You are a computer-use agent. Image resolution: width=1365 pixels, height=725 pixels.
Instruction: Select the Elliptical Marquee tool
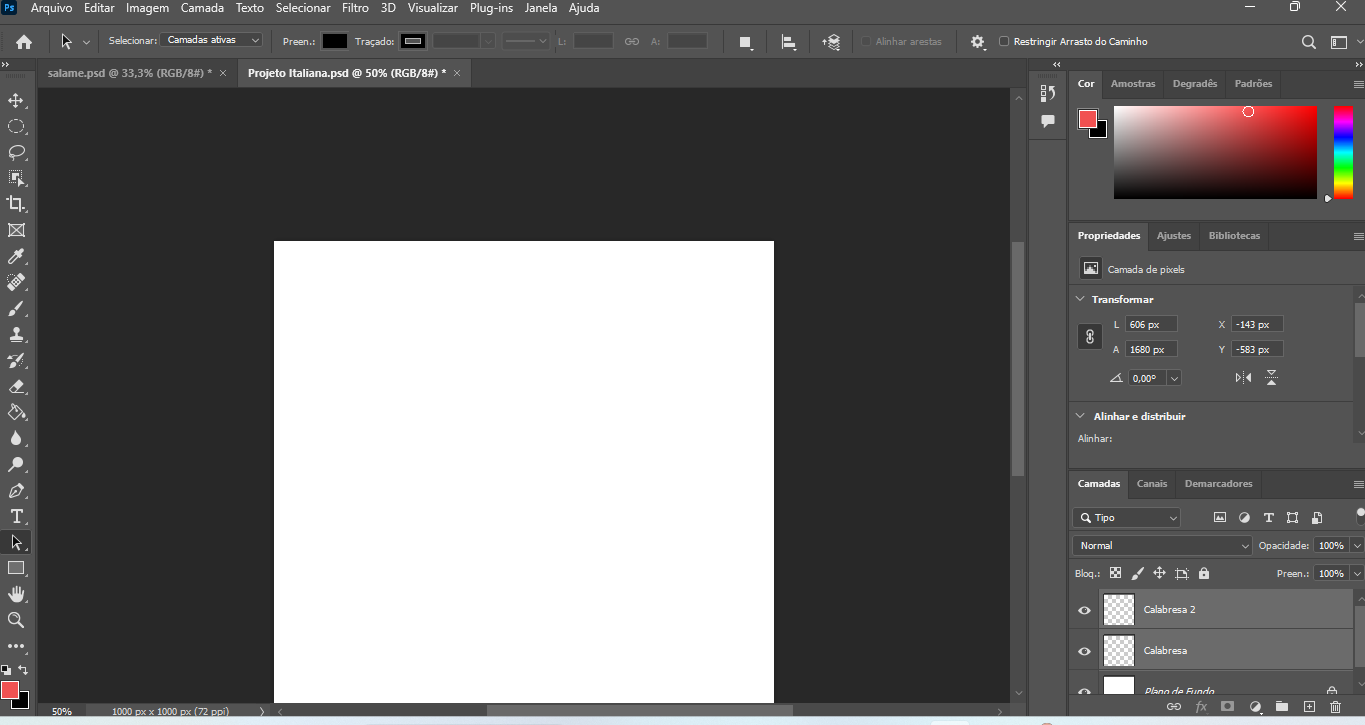(x=16, y=127)
